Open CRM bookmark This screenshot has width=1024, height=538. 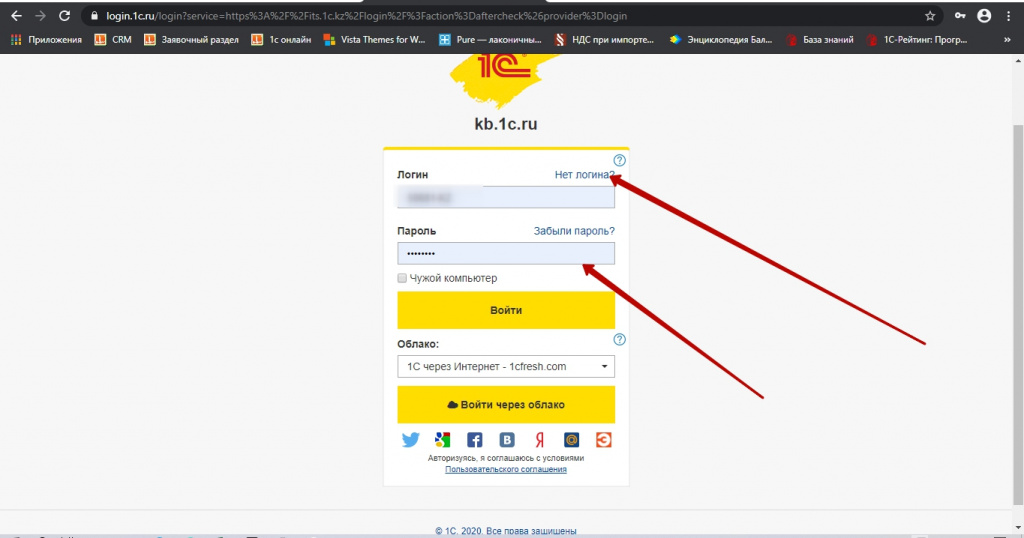pos(113,40)
